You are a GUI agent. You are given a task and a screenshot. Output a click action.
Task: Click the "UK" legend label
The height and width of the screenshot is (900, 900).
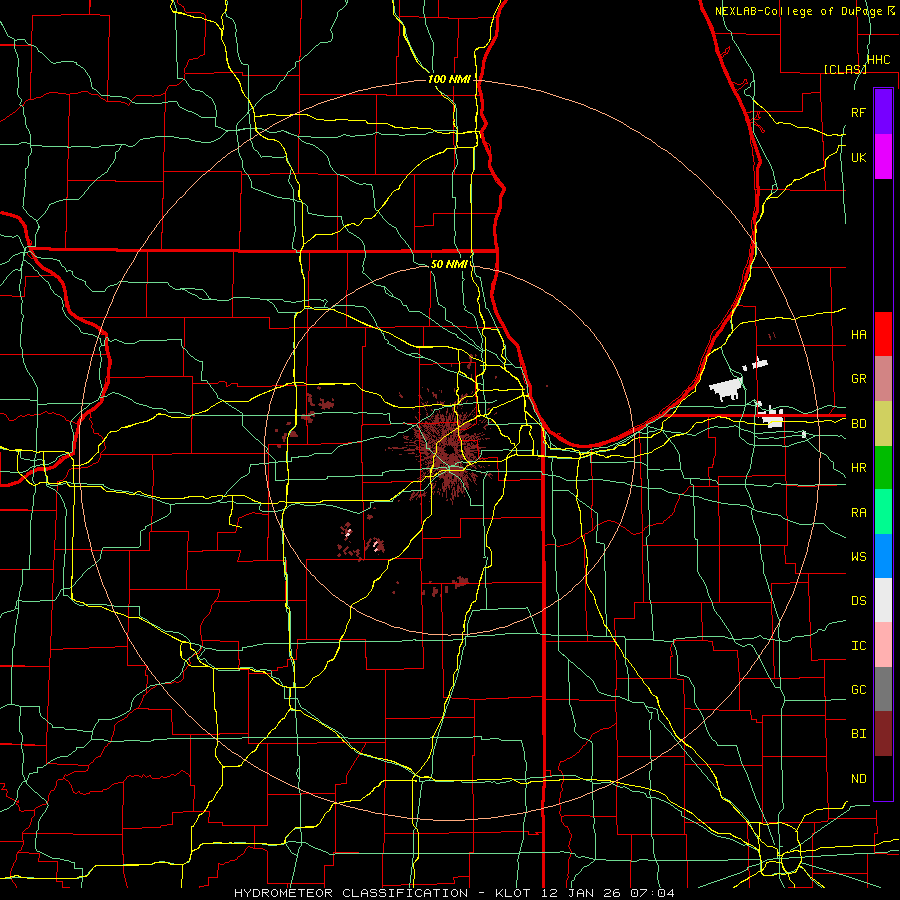point(859,157)
